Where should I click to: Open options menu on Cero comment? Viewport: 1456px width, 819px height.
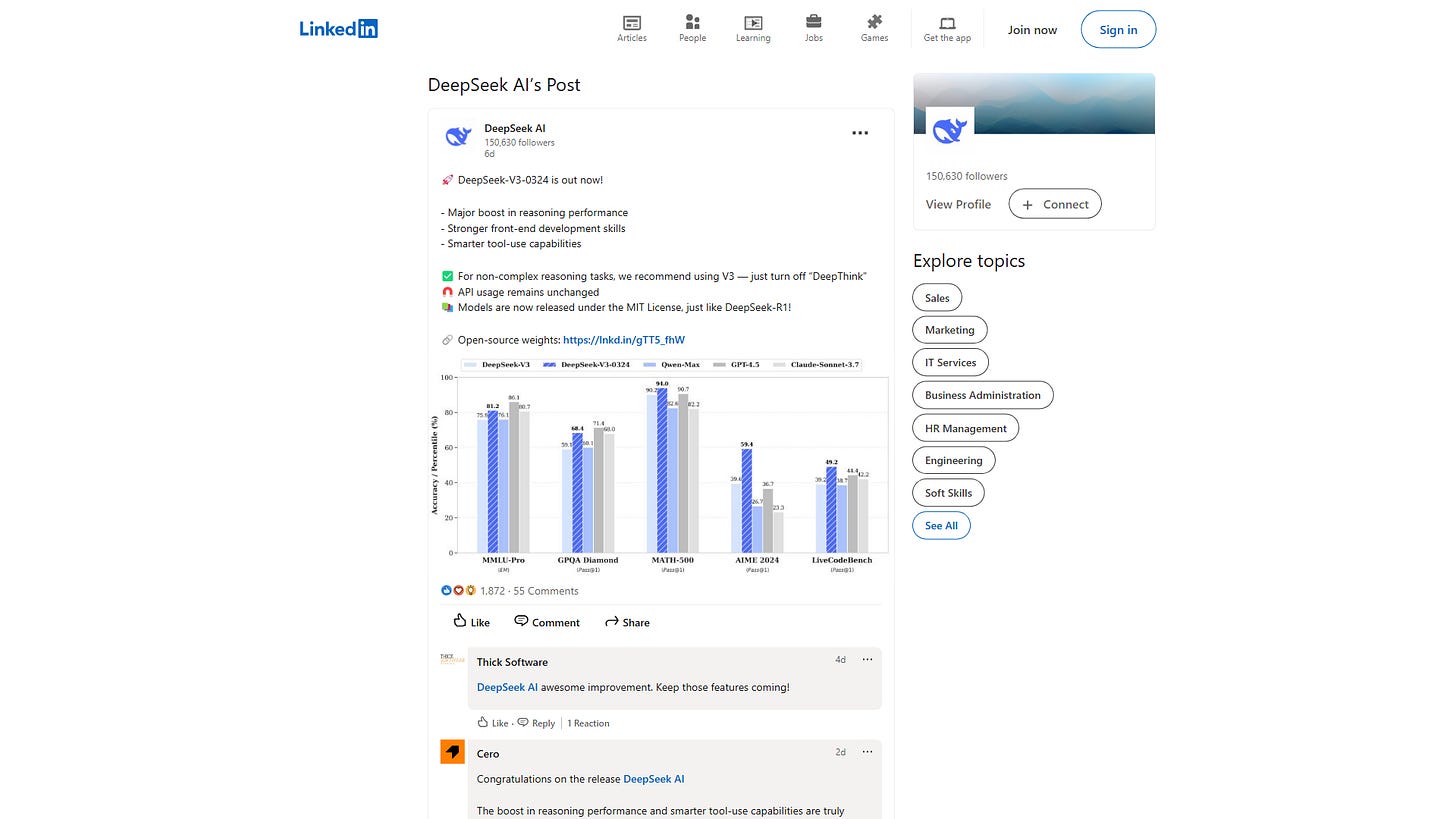coord(867,752)
